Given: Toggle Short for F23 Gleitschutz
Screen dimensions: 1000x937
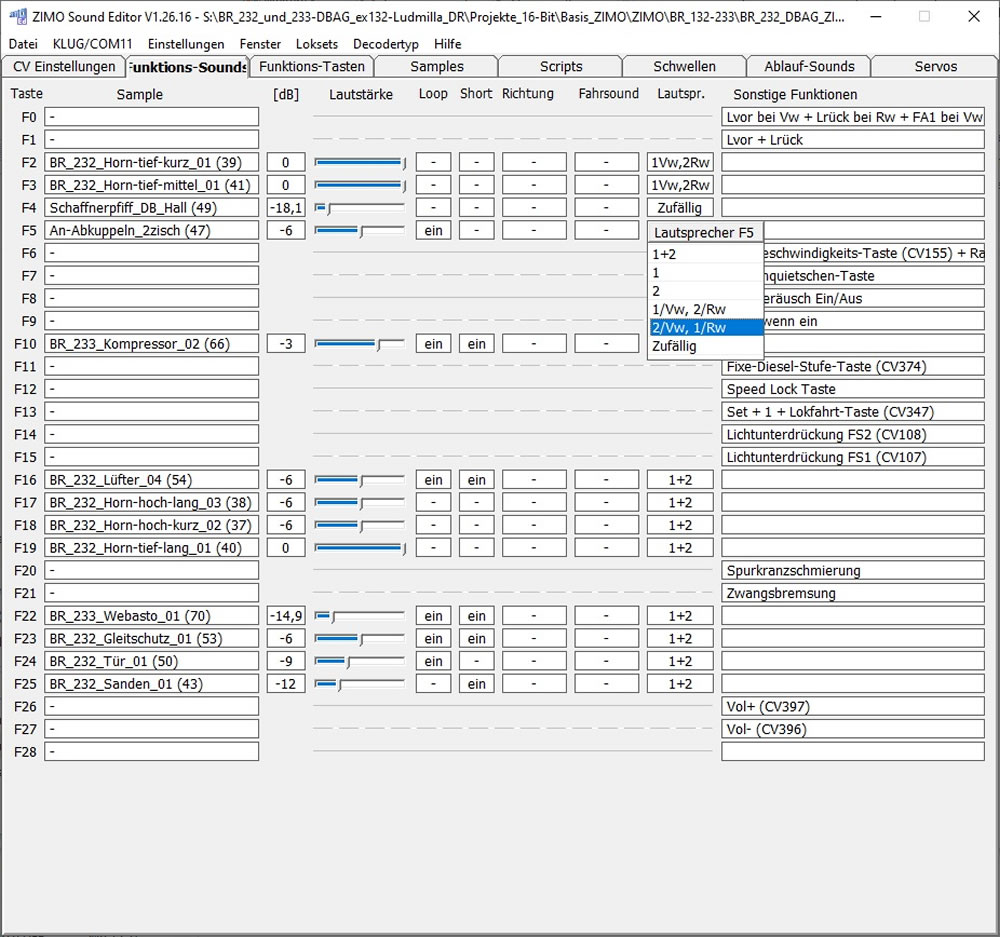Looking at the screenshot, I should [x=476, y=638].
